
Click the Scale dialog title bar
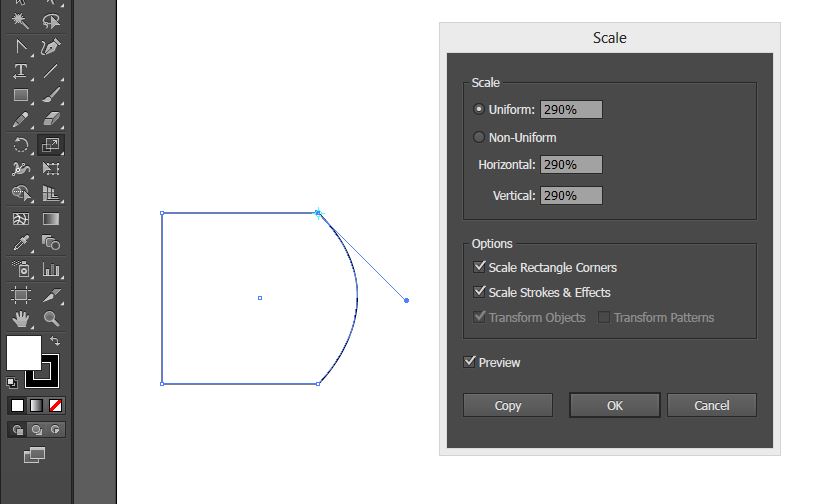point(610,38)
